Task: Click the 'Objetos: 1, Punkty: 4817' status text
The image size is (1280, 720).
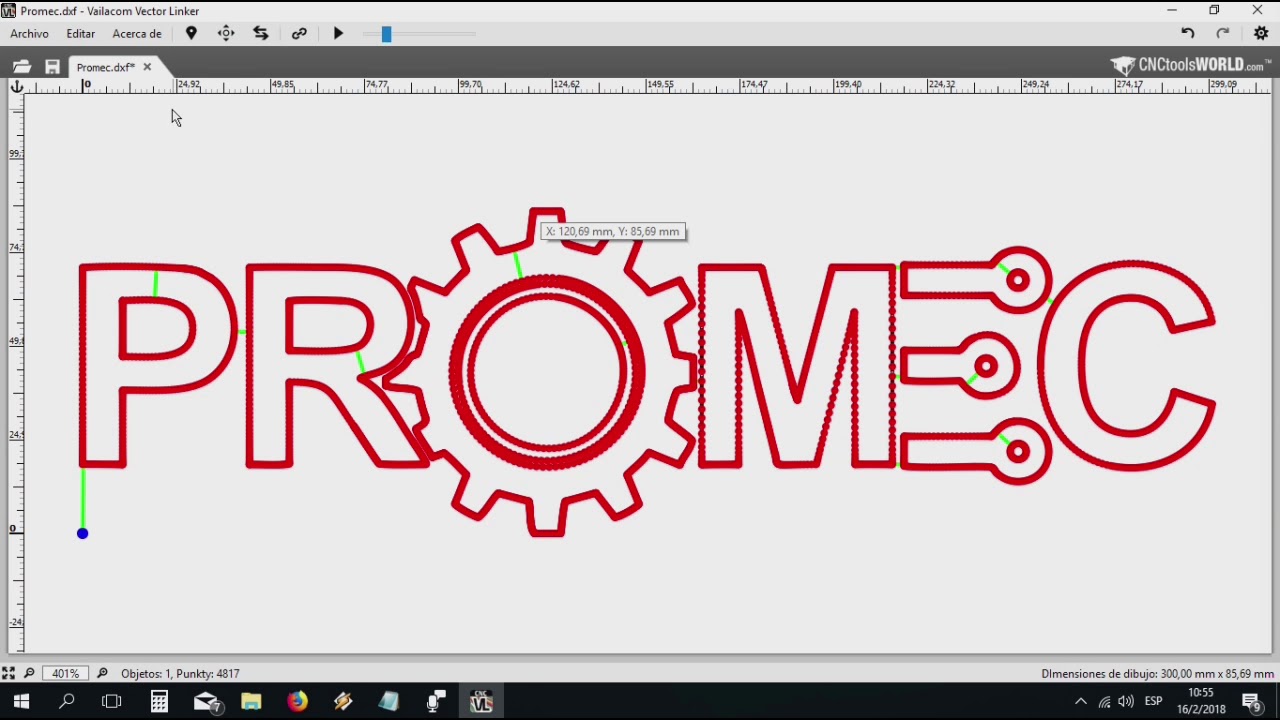Action: coord(180,674)
